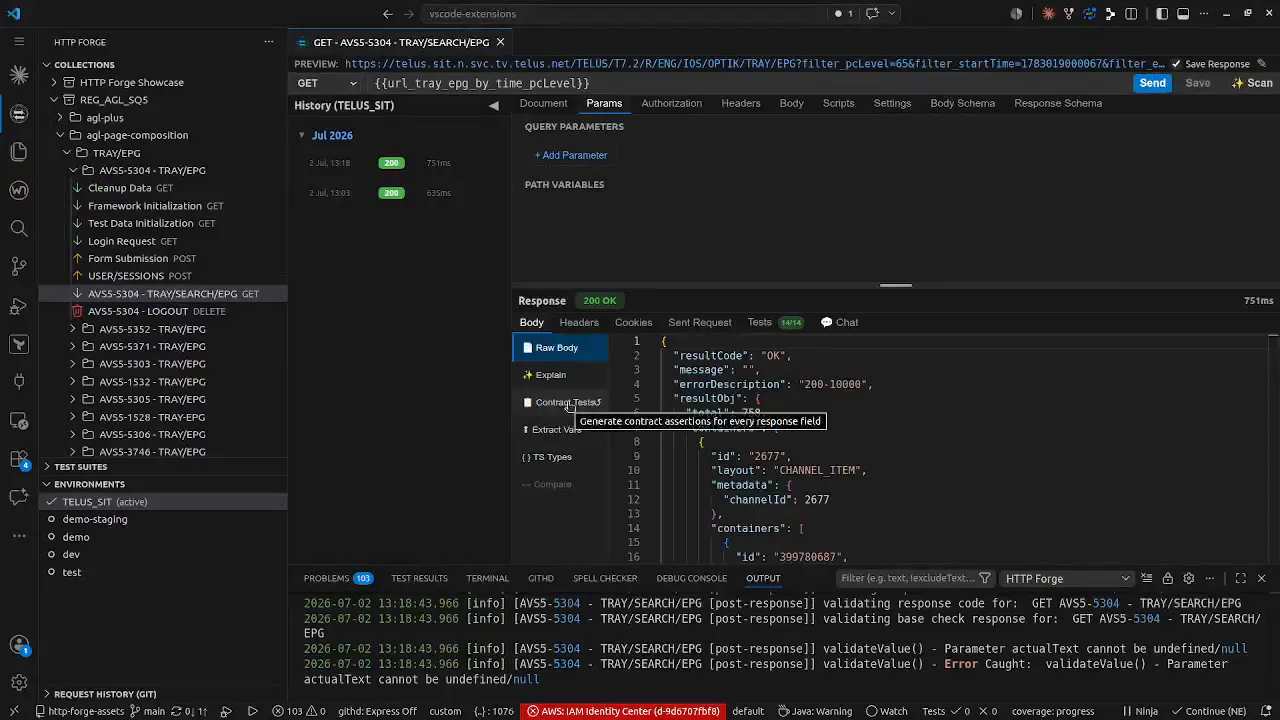Select the AVS5-5304 - LOGOUT DELETE request
The width and height of the screenshot is (1280, 720).
click(x=163, y=311)
